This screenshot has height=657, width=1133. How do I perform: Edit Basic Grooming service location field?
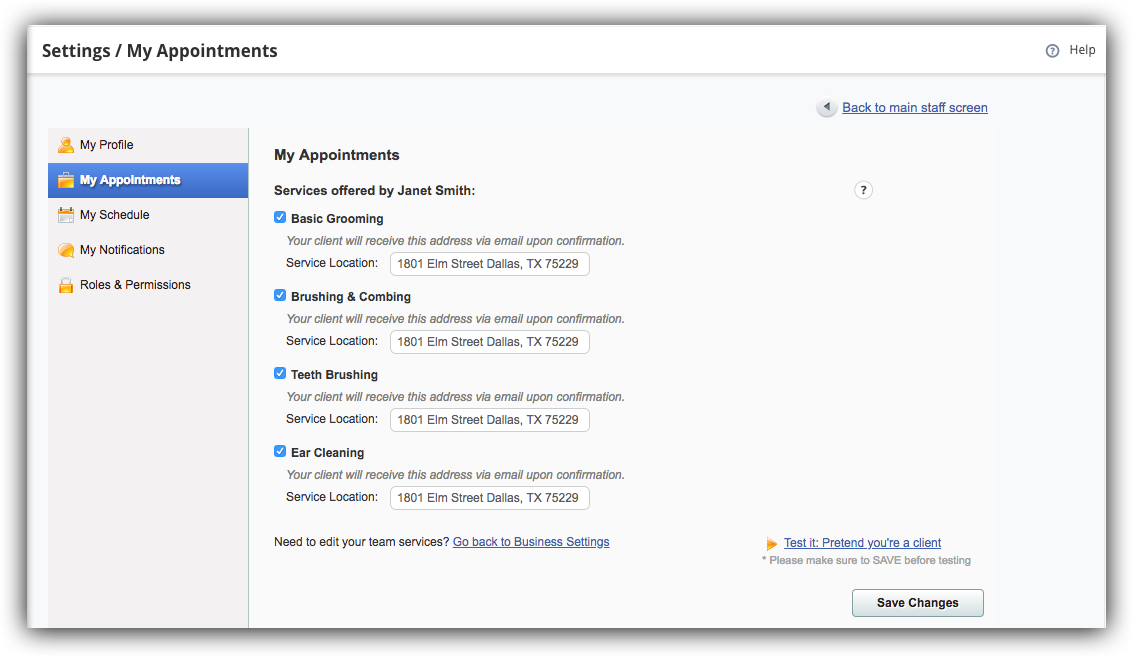[490, 264]
